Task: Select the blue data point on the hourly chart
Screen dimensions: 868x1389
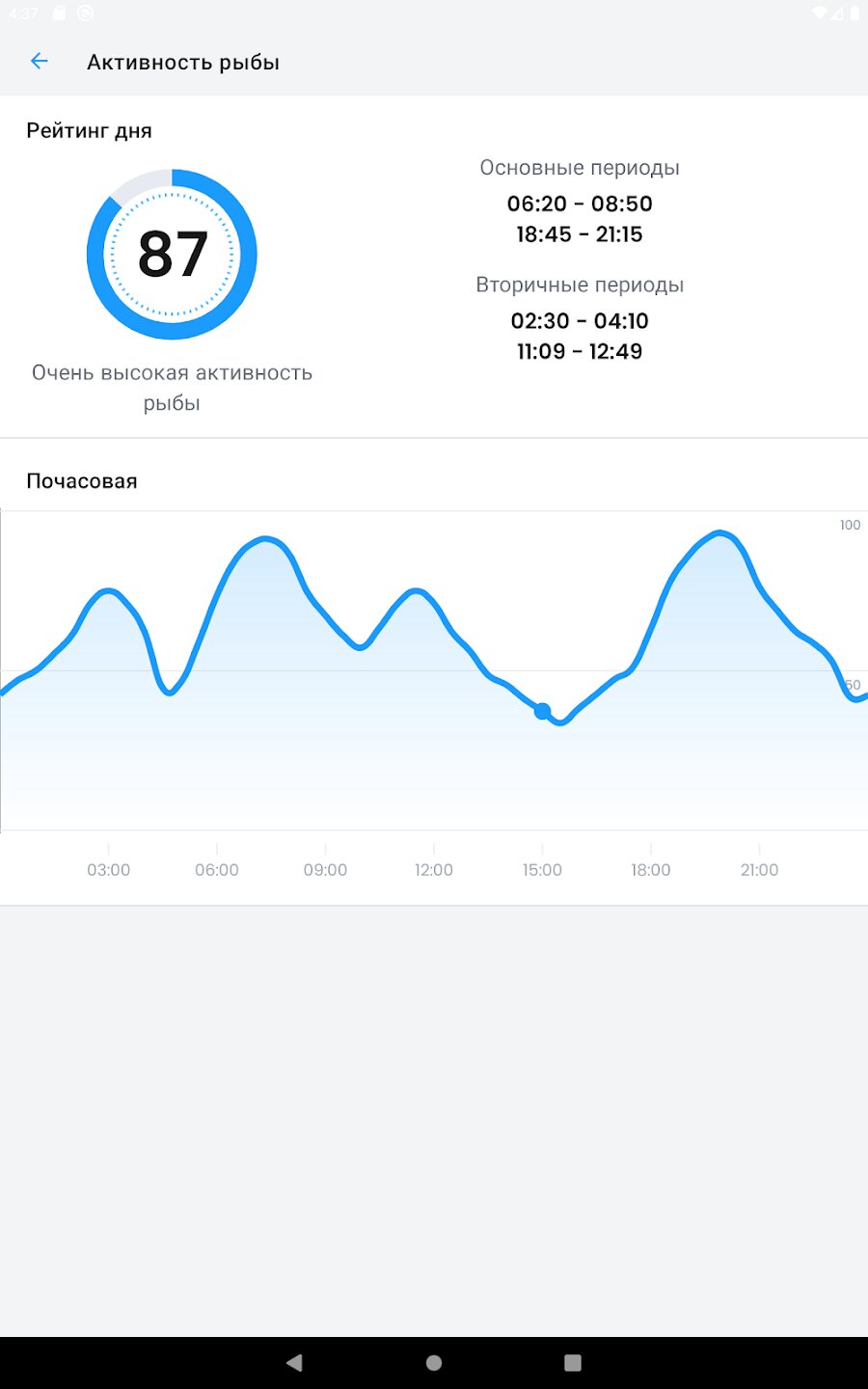Action: click(x=542, y=711)
